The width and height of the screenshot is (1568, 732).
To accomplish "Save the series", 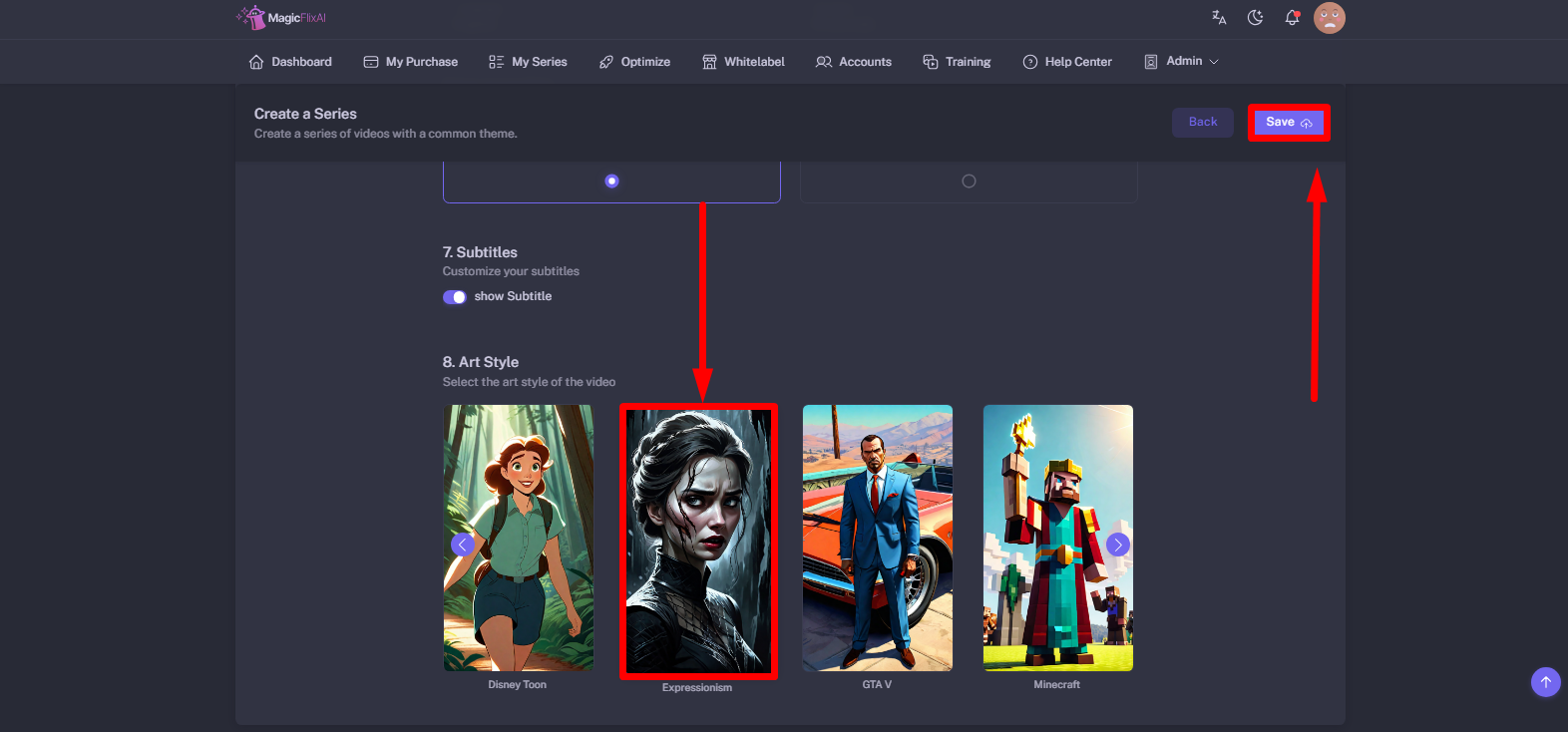I will tap(1289, 122).
